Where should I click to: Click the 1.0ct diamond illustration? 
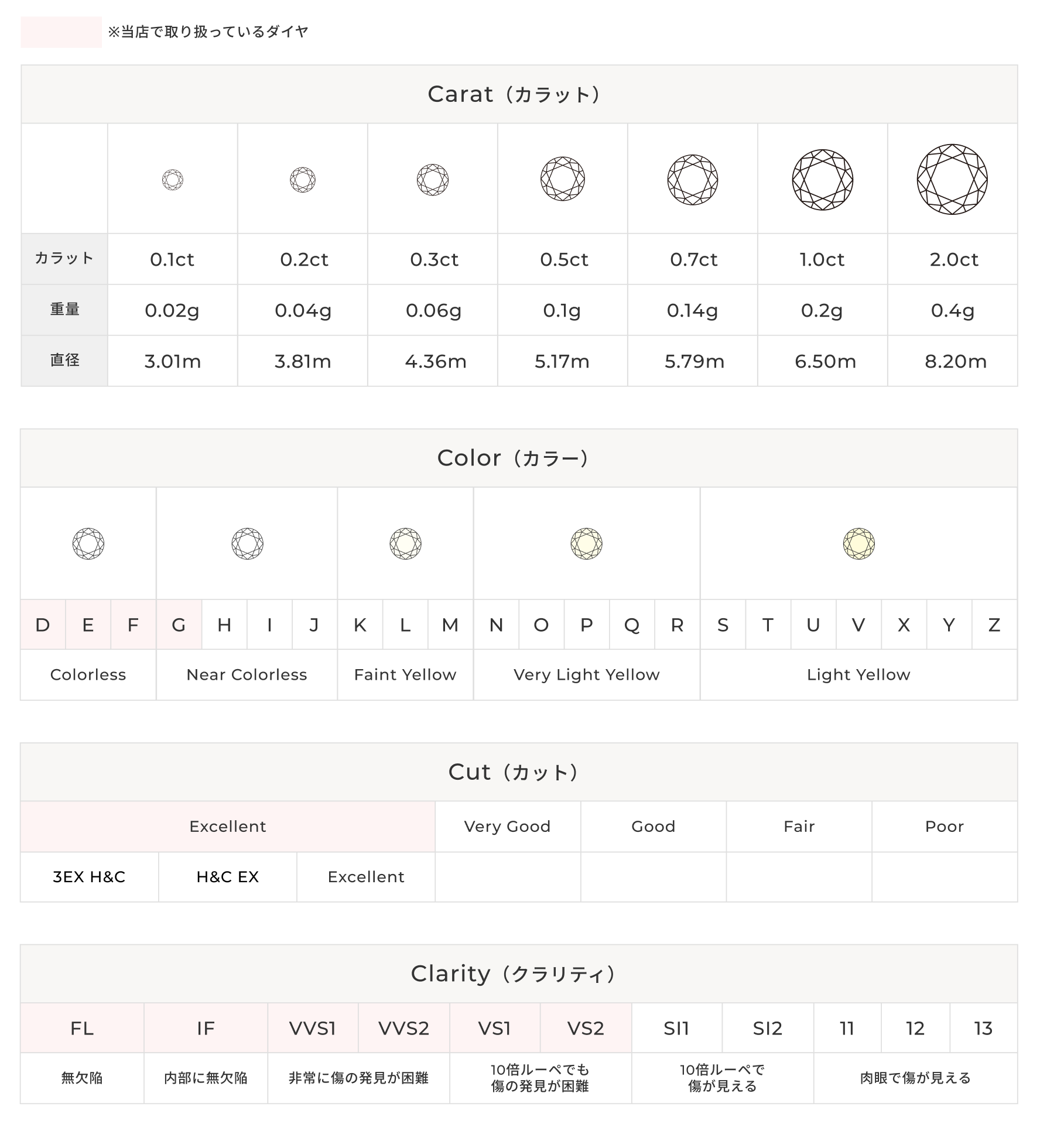click(823, 179)
